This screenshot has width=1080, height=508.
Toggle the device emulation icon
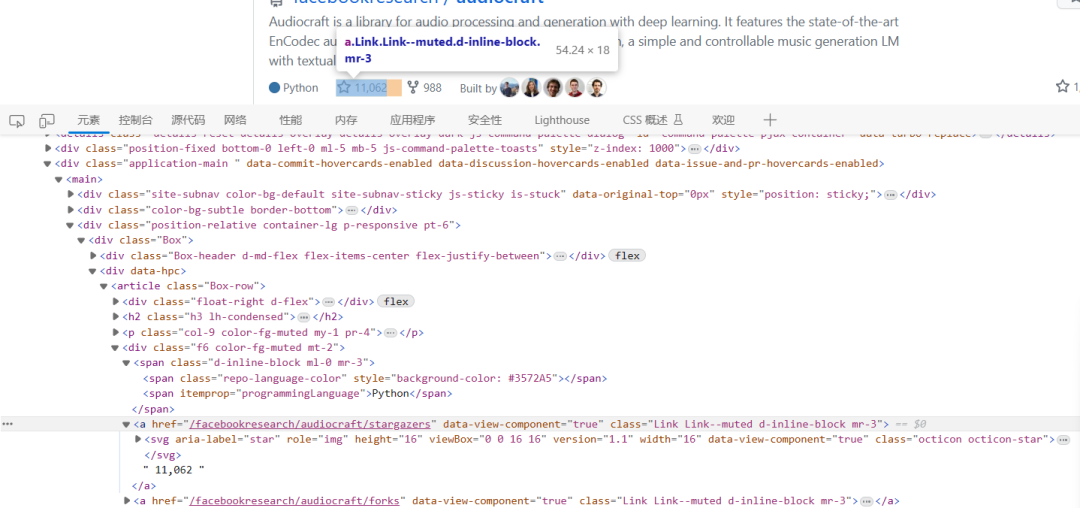tap(47, 120)
